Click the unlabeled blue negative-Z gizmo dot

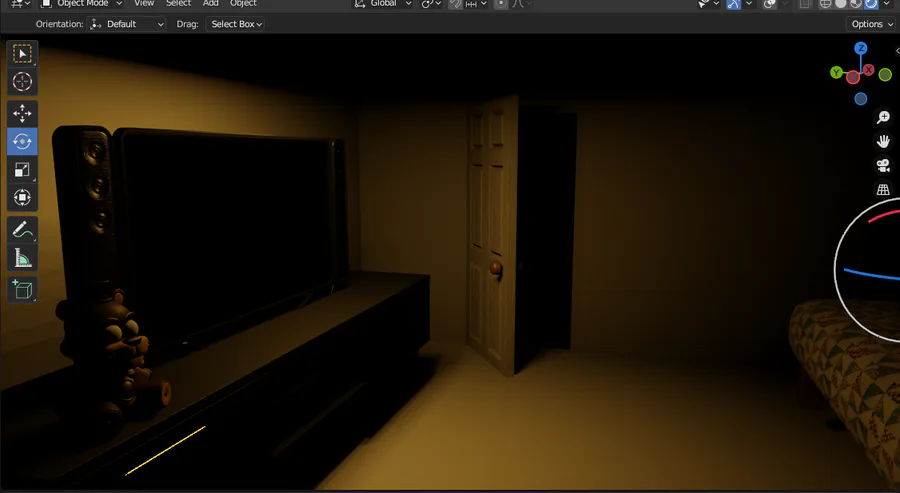tap(860, 99)
